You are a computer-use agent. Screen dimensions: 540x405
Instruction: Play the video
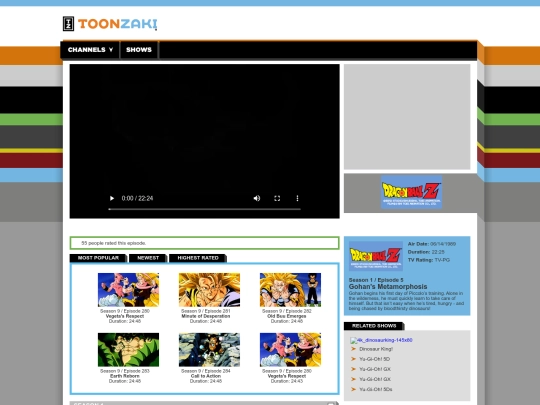[x=112, y=198]
